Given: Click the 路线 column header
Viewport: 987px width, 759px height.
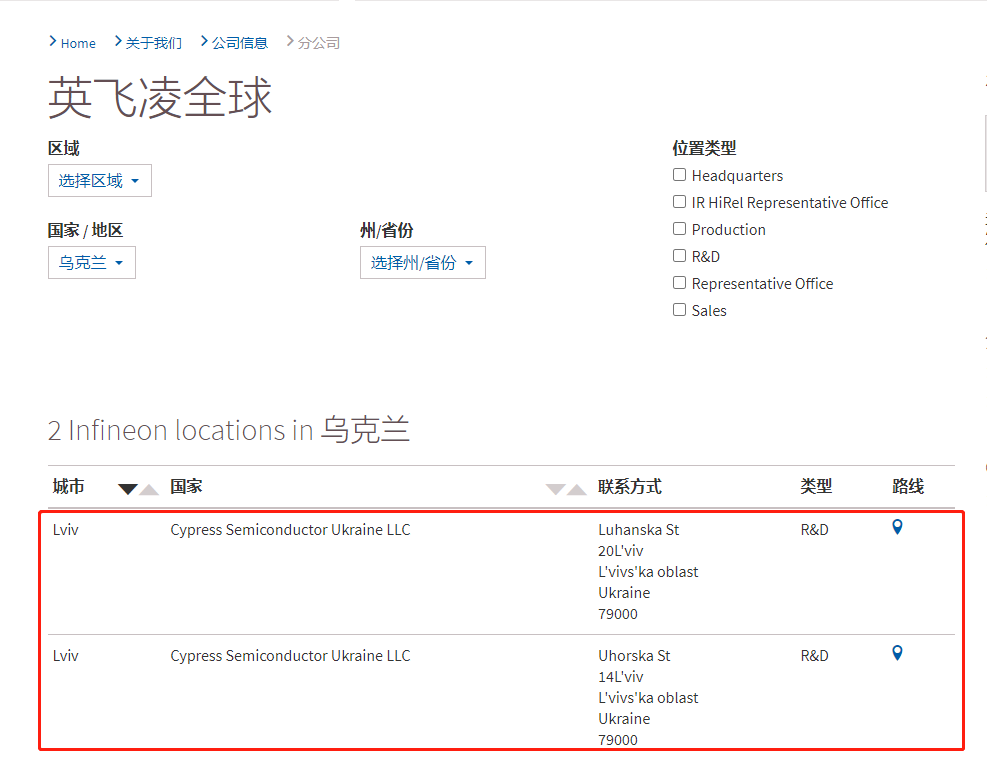Looking at the screenshot, I should 908,486.
